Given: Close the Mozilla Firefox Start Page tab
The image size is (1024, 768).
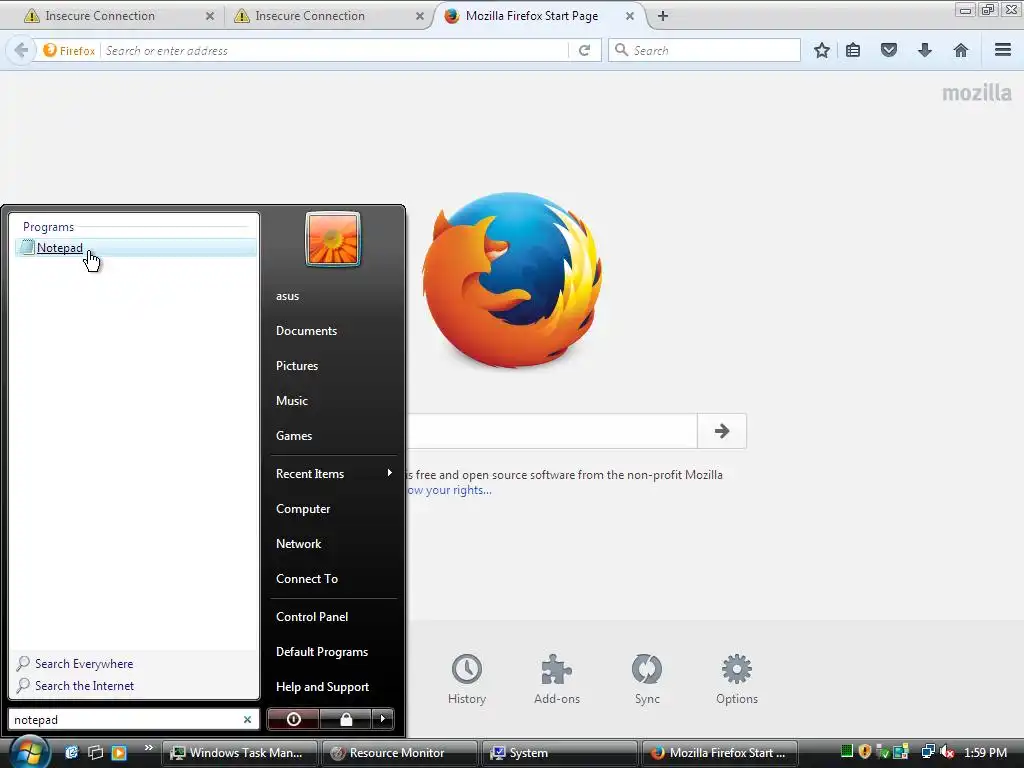Looking at the screenshot, I should coord(630,16).
